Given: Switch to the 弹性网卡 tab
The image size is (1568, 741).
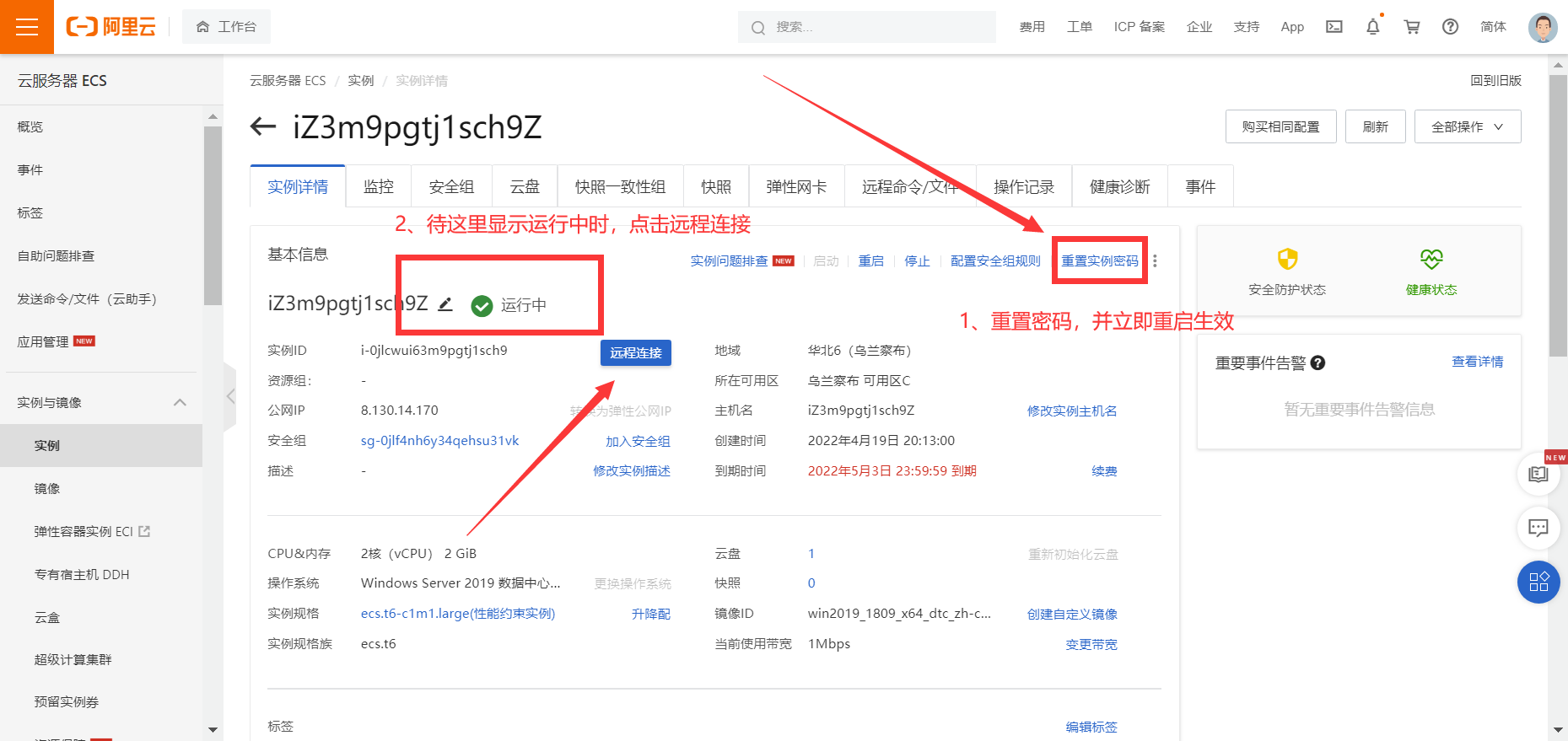Looking at the screenshot, I should (796, 186).
